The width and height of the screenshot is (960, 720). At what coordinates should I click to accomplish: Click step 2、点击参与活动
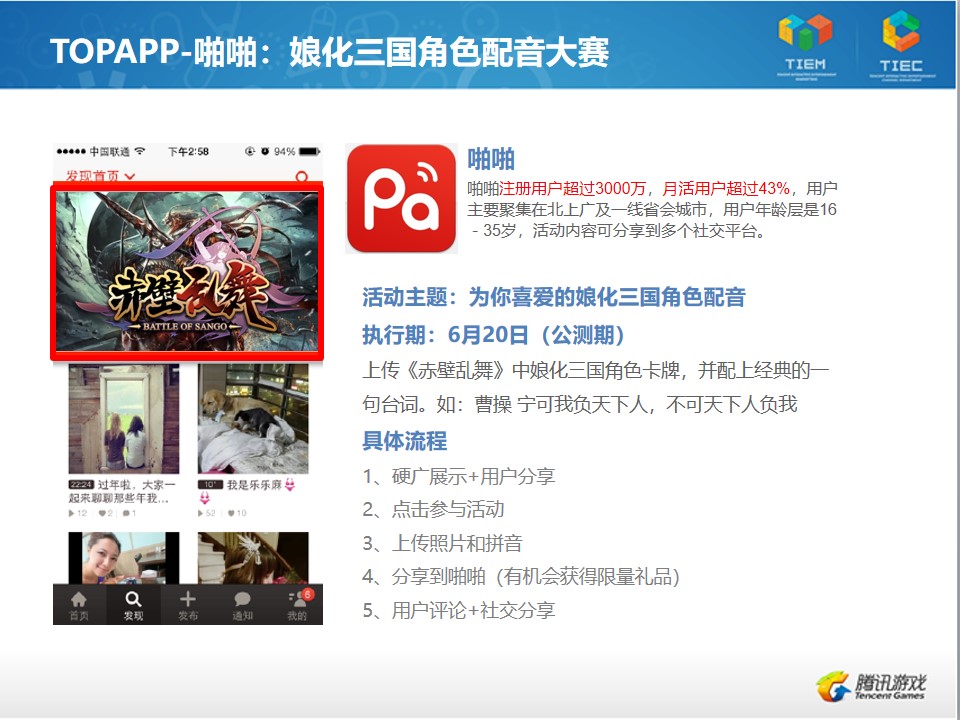point(433,509)
